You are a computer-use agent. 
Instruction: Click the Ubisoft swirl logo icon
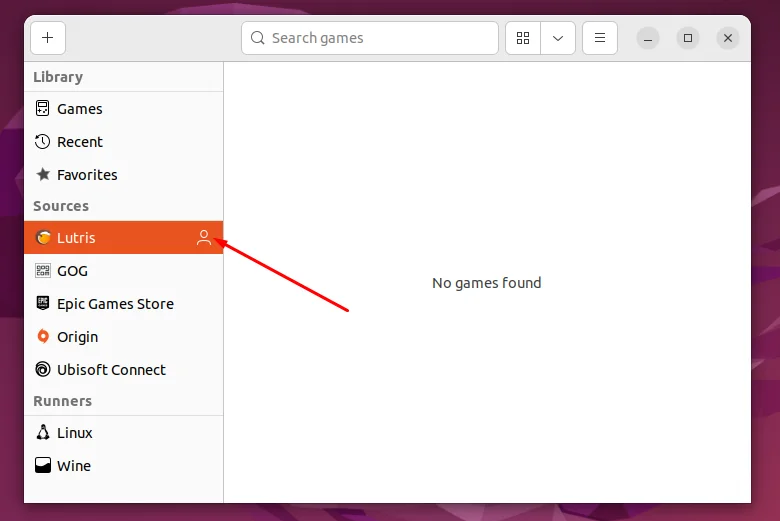[x=43, y=369]
